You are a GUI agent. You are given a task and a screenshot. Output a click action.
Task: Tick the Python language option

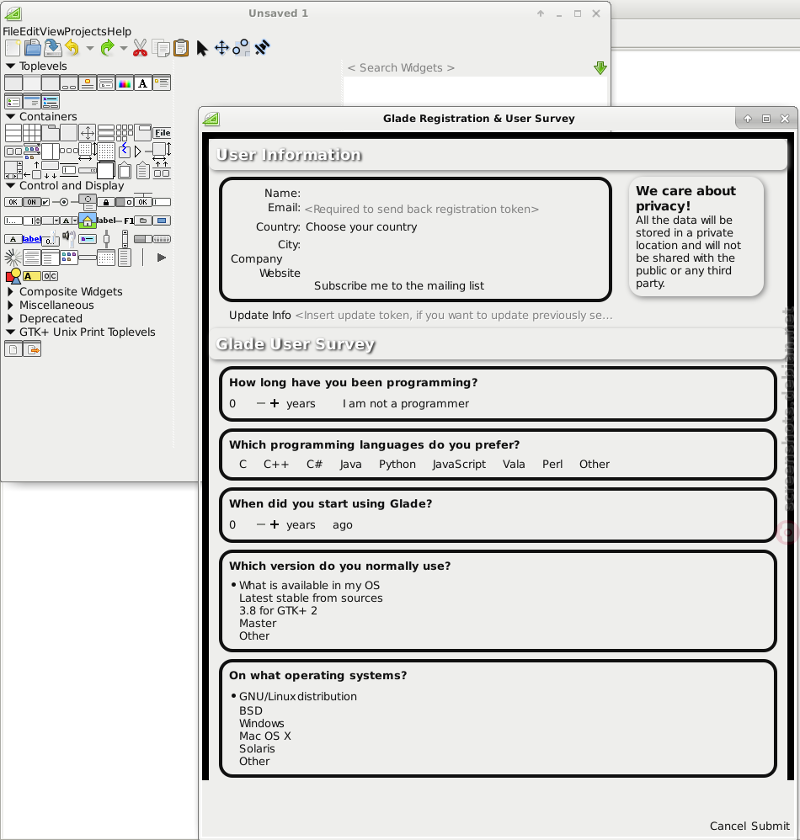(397, 464)
